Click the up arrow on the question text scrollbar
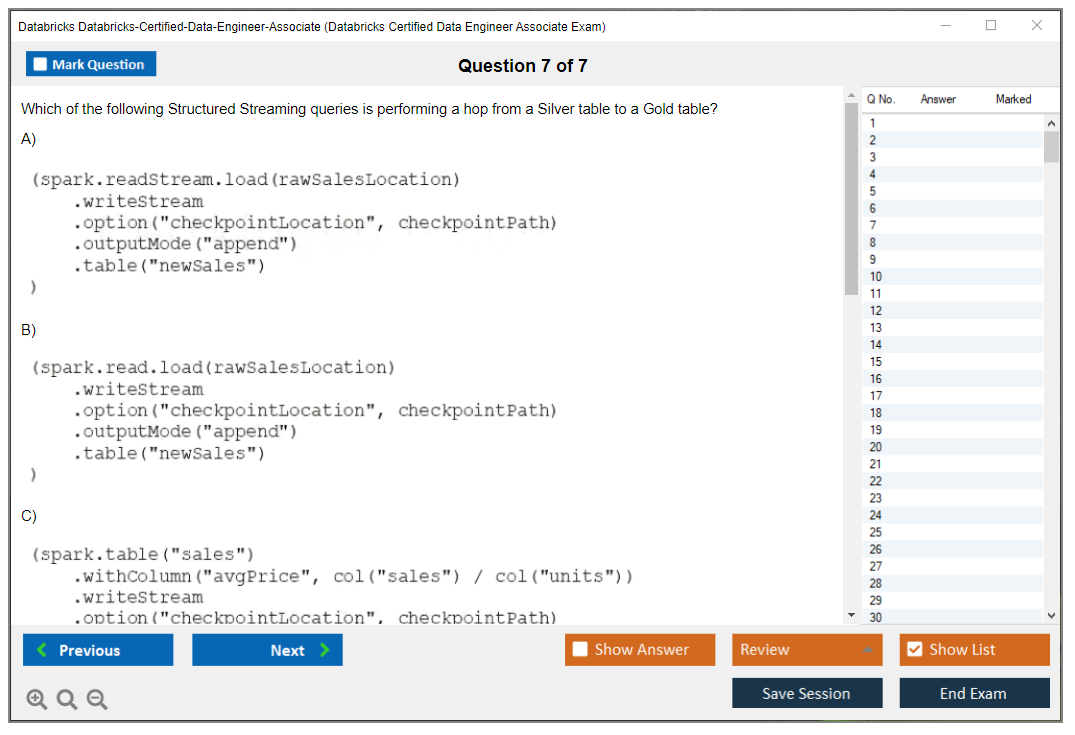The image size is (1075, 735). pyautogui.click(x=851, y=95)
